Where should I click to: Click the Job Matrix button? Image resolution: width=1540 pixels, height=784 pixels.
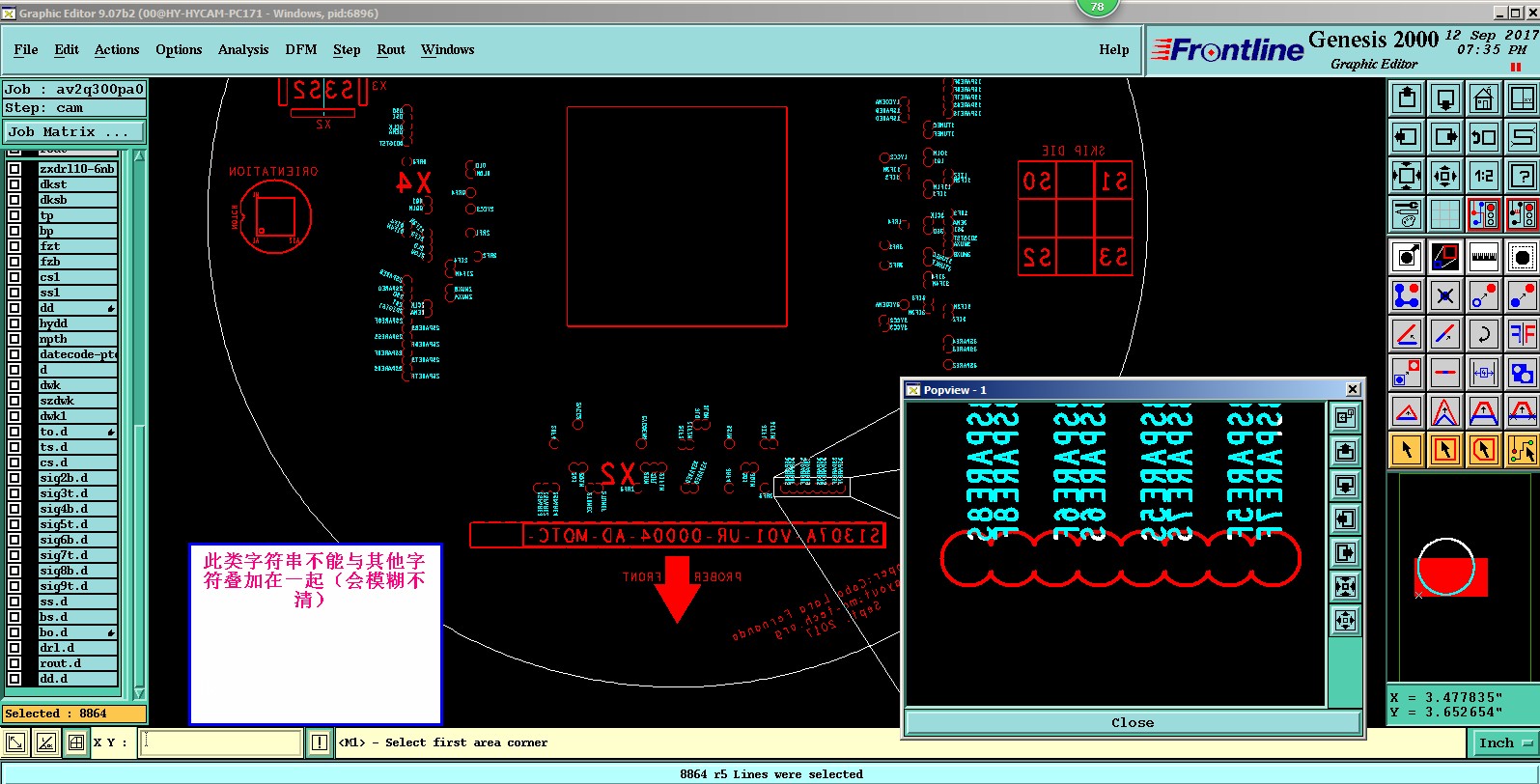[74, 132]
